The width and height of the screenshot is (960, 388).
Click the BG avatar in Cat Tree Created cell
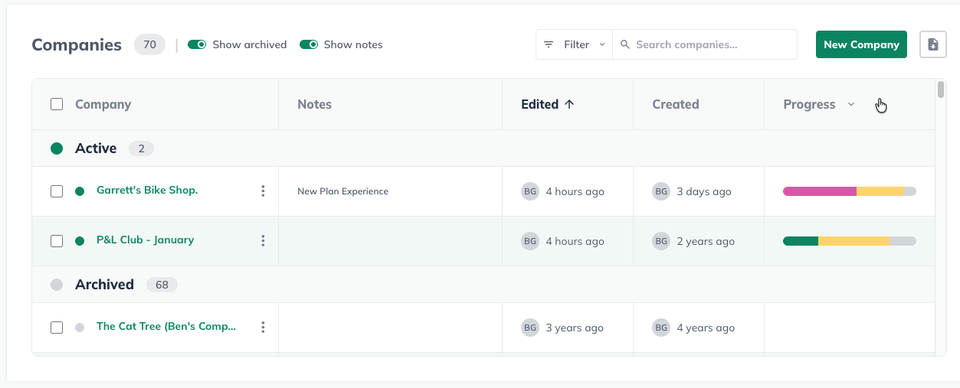pos(661,327)
